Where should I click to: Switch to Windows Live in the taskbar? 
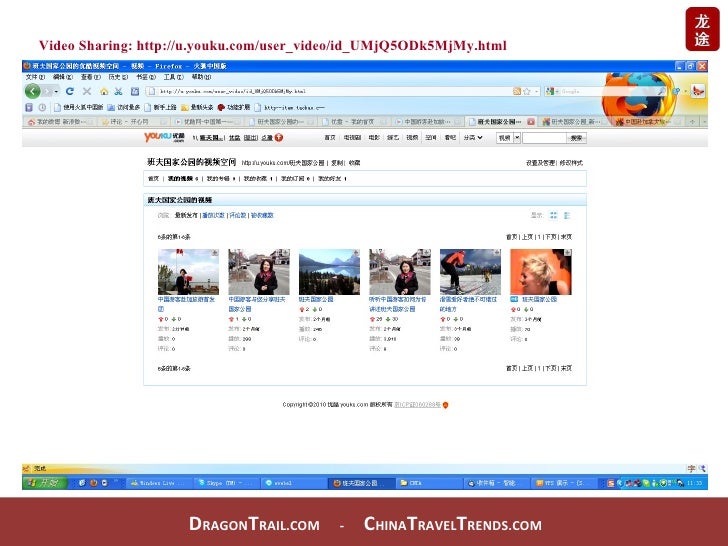158,483
